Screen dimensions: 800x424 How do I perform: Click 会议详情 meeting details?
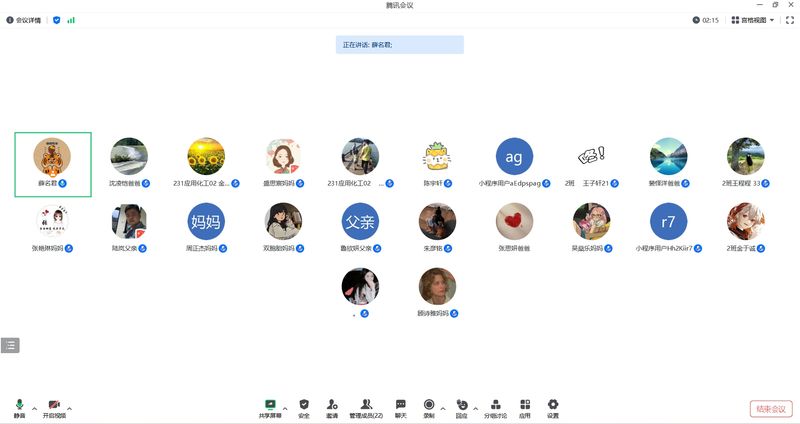point(23,20)
